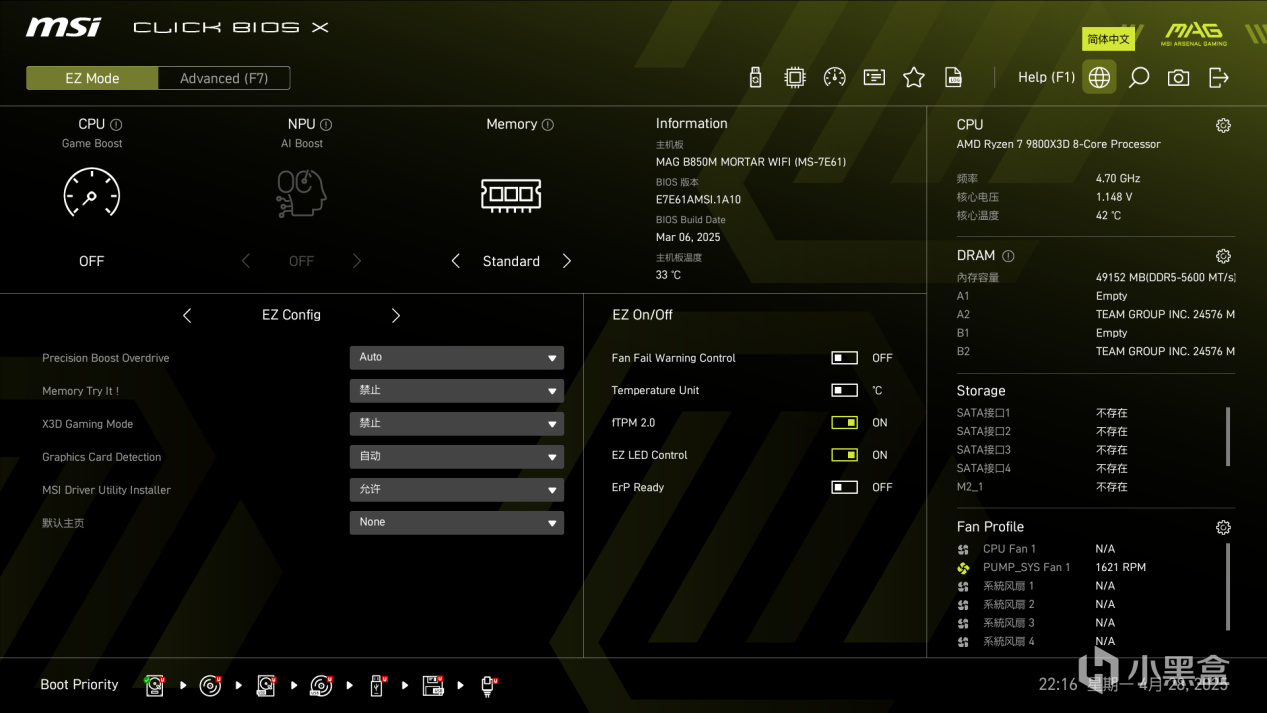Click the 49152 MB(DDR5-5600 MT/s) value
Viewport: 1267px width, 713px height.
[x=1165, y=278]
